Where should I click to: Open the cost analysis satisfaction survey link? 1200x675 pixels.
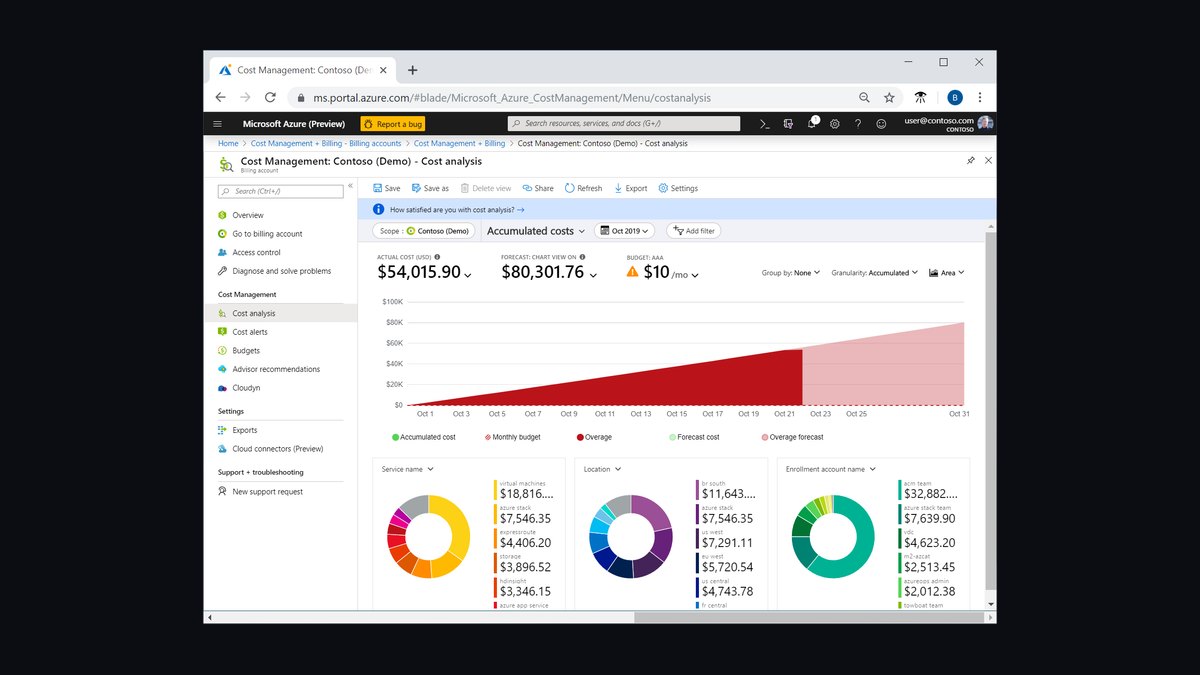[457, 210]
